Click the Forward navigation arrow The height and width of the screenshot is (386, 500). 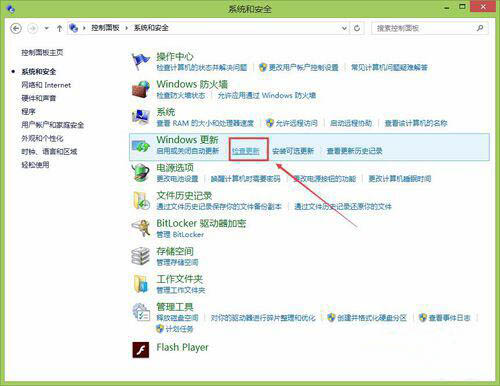tap(33, 28)
